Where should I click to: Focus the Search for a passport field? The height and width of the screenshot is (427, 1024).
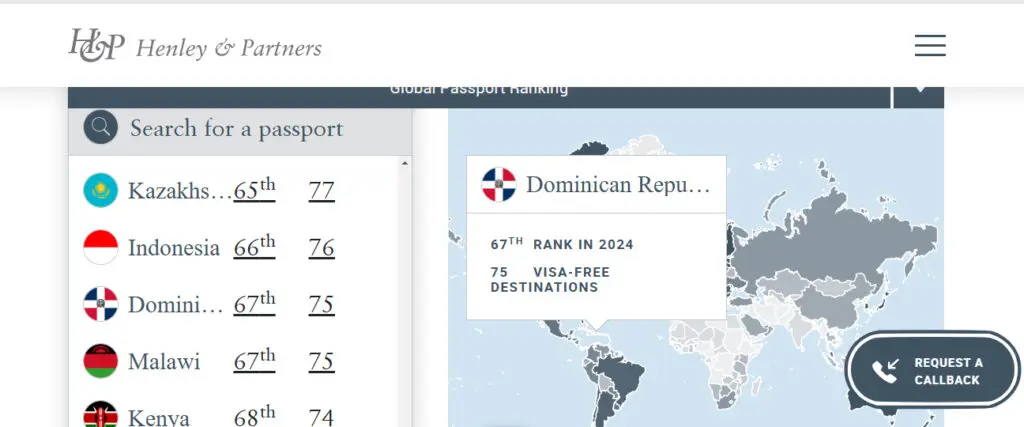240,128
